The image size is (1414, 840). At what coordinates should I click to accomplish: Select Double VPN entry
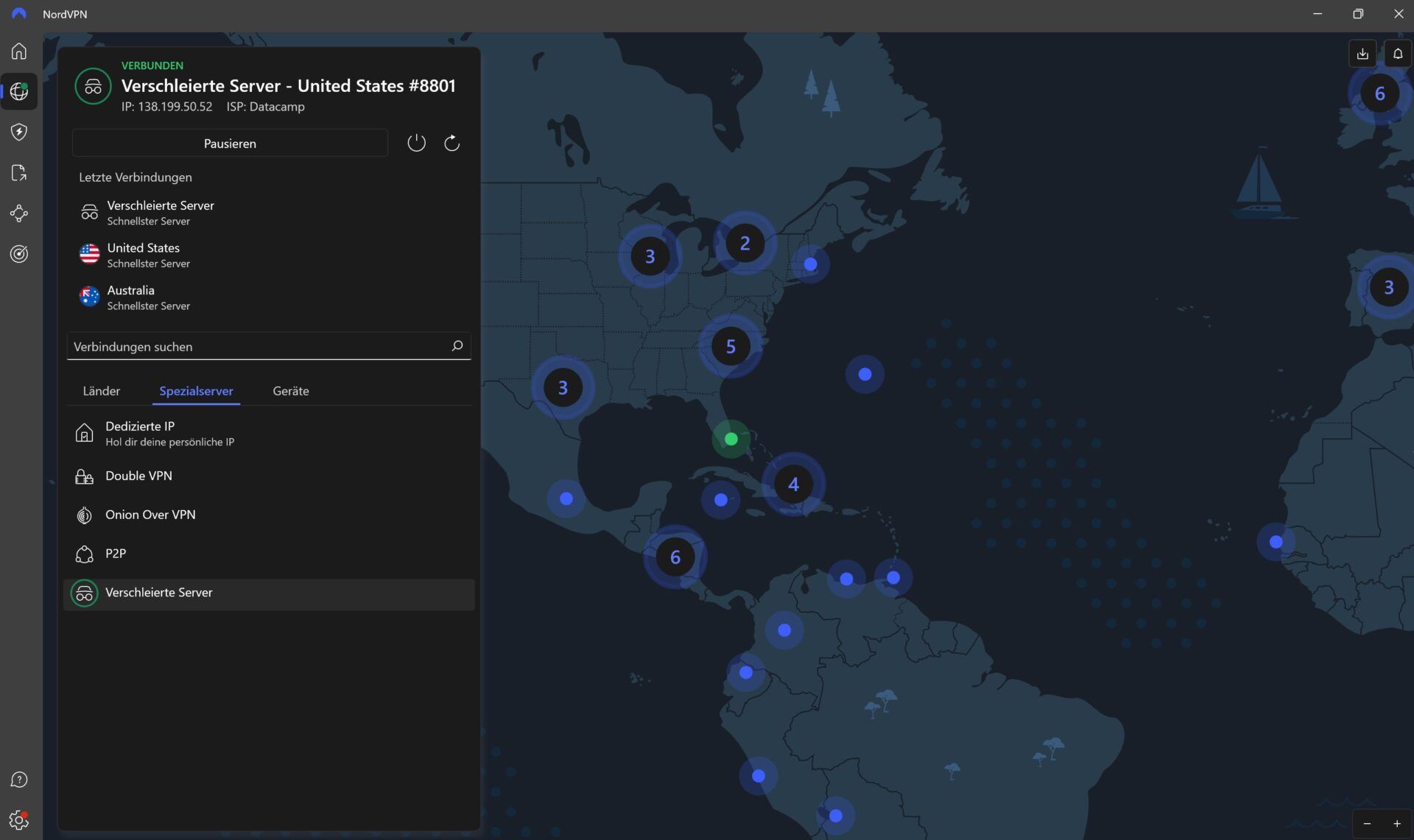[x=269, y=476]
